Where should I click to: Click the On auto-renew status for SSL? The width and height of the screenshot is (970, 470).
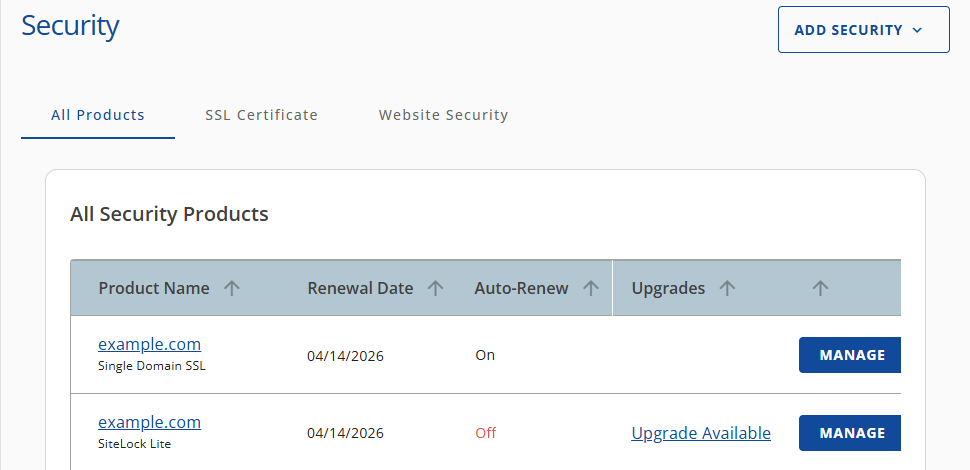[485, 355]
